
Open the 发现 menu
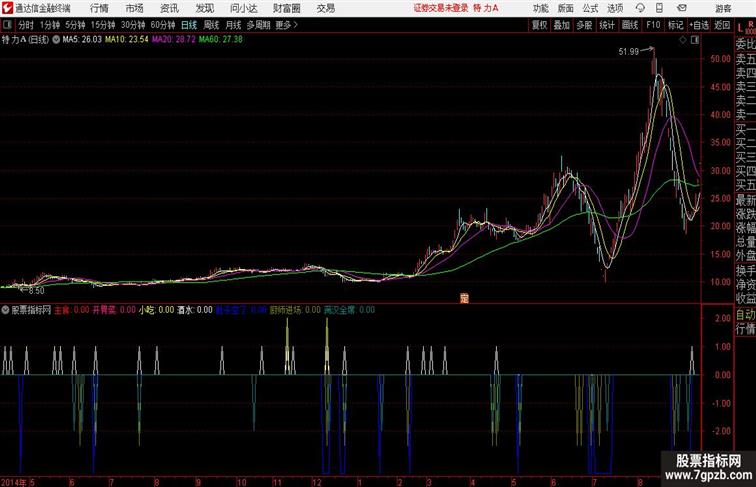pos(204,8)
